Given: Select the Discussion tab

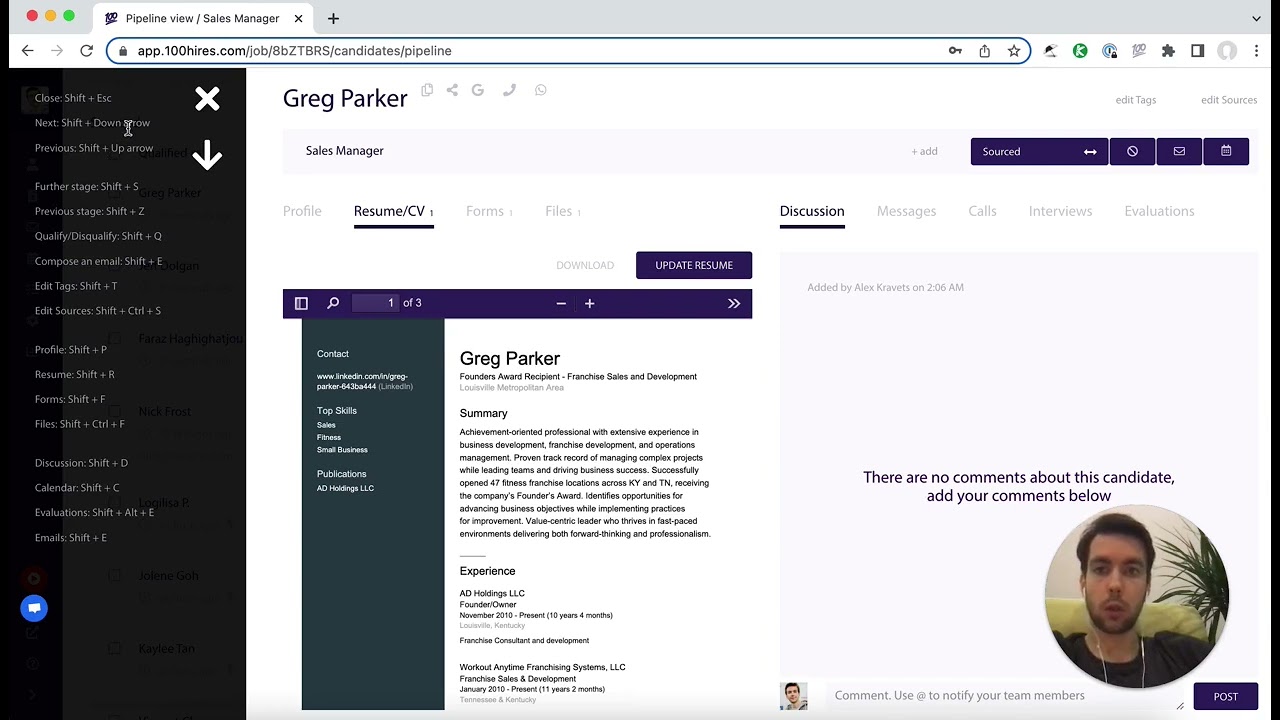Looking at the screenshot, I should [x=812, y=211].
